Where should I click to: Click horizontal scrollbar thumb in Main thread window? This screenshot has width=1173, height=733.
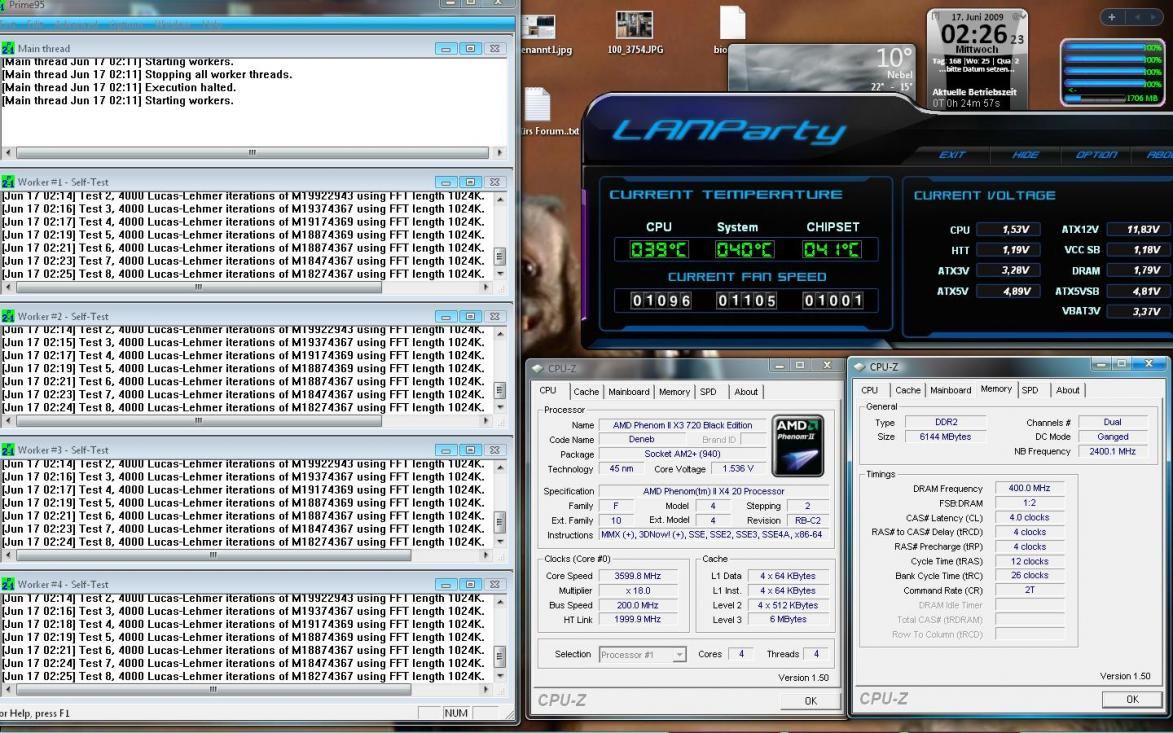[x=252, y=153]
